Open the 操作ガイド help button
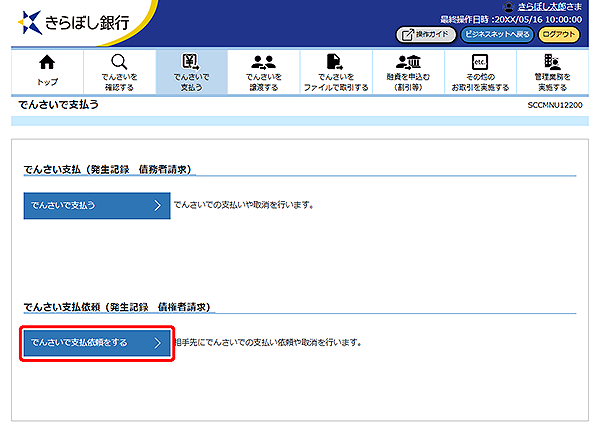Viewport: 600px width, 433px height. click(x=426, y=34)
